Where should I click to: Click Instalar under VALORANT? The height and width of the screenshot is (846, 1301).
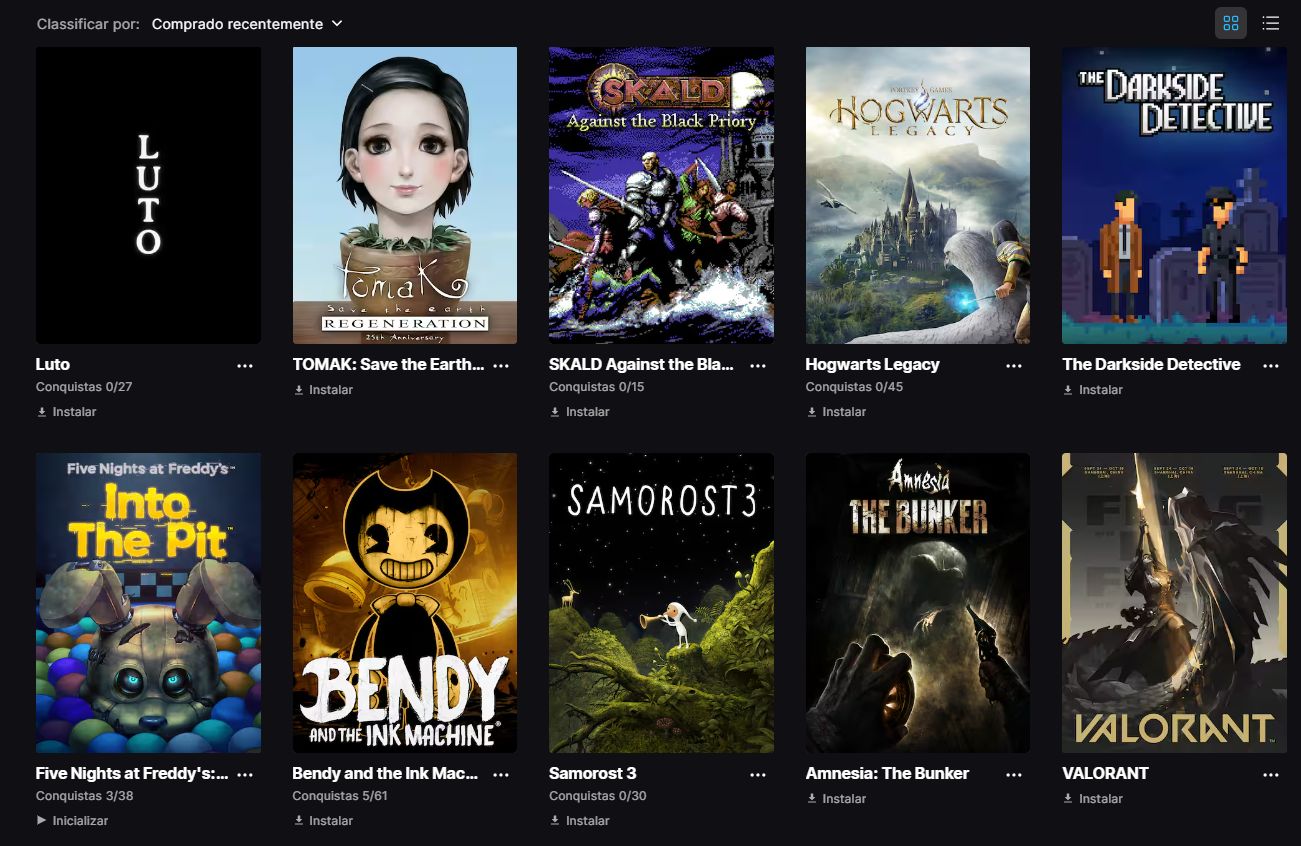pos(1093,799)
